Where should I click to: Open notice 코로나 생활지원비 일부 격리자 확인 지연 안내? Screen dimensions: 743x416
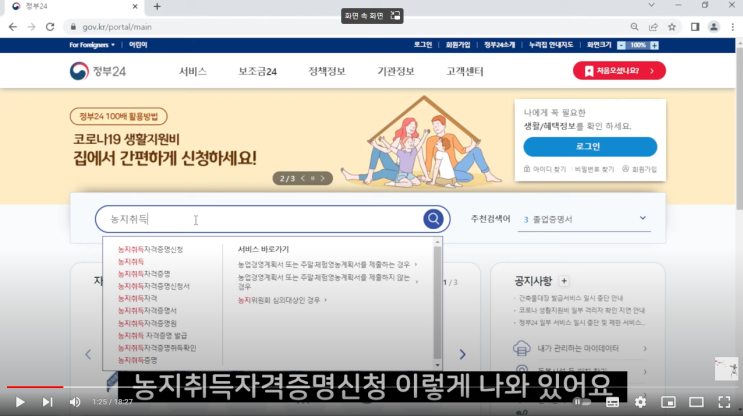[x=581, y=310]
